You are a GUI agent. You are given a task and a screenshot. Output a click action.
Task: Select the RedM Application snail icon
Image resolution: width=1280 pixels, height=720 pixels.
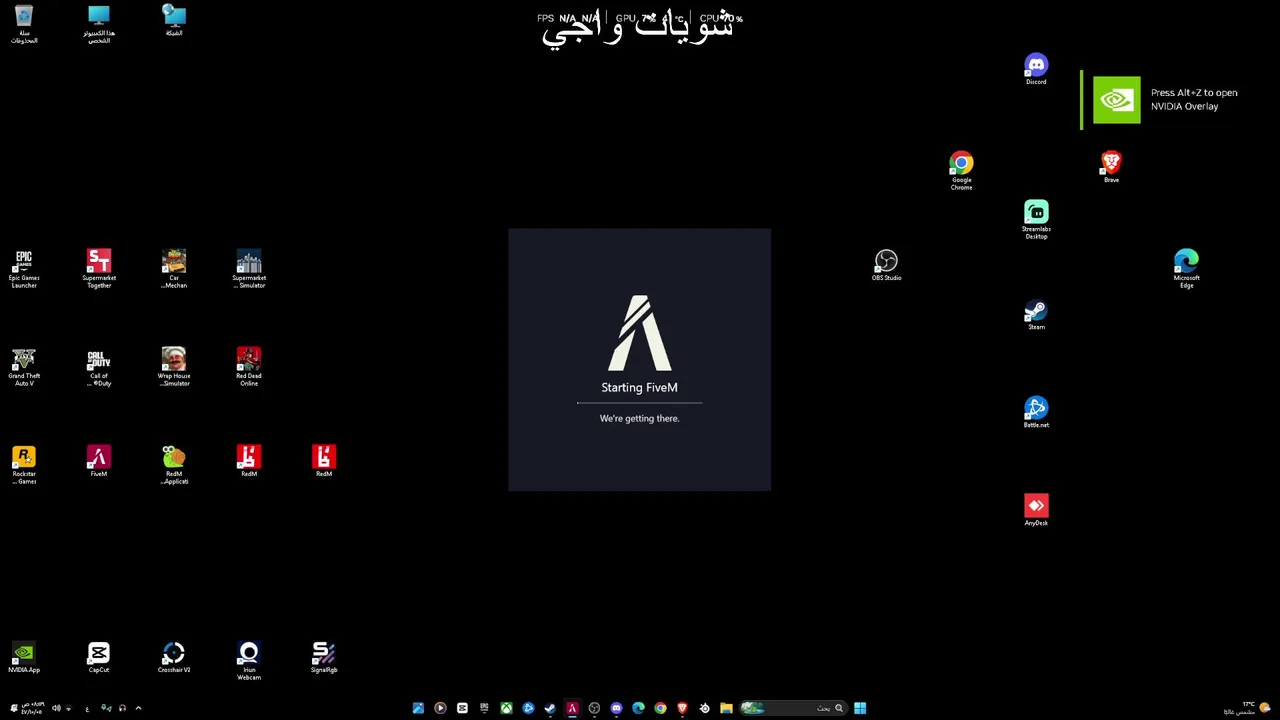pos(174,465)
